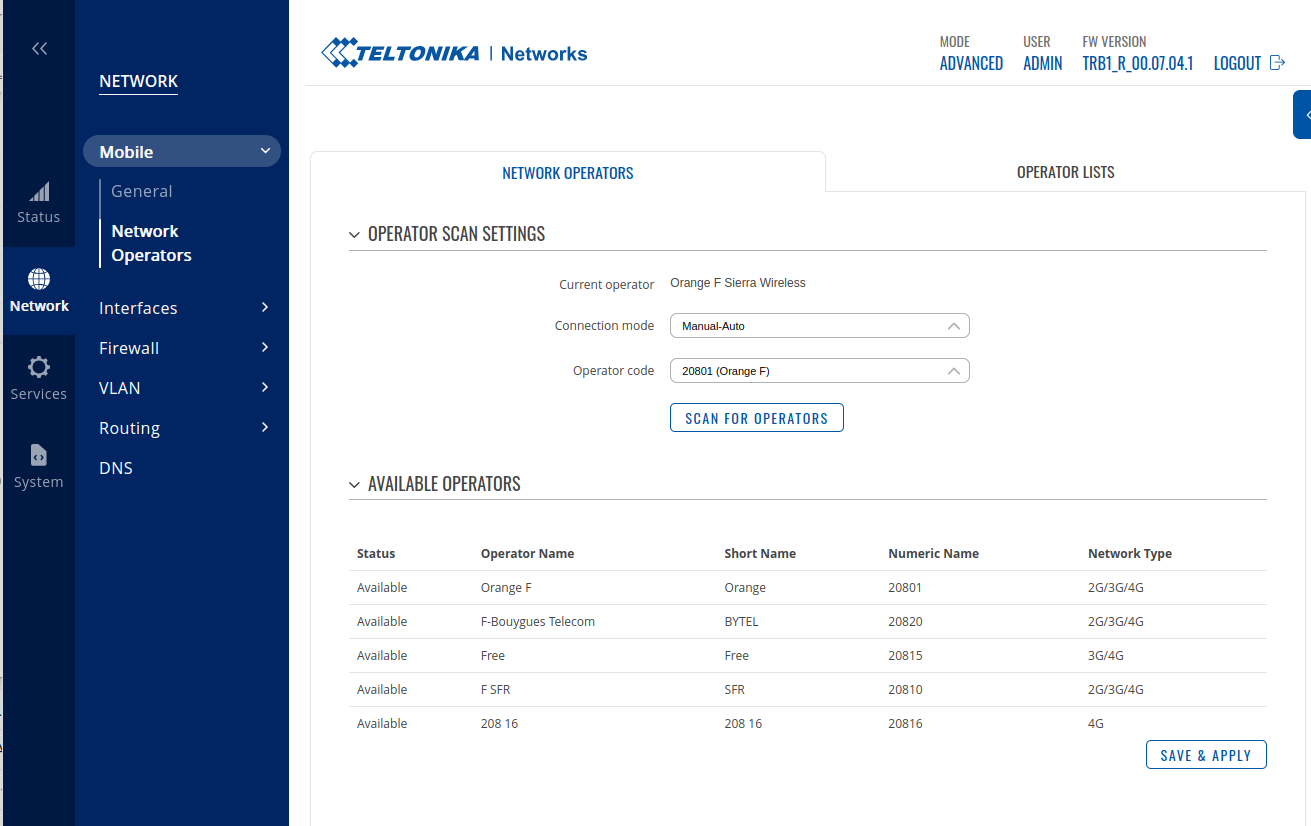
Task: Open the blue side panel tab at right edge
Action: 1302,115
